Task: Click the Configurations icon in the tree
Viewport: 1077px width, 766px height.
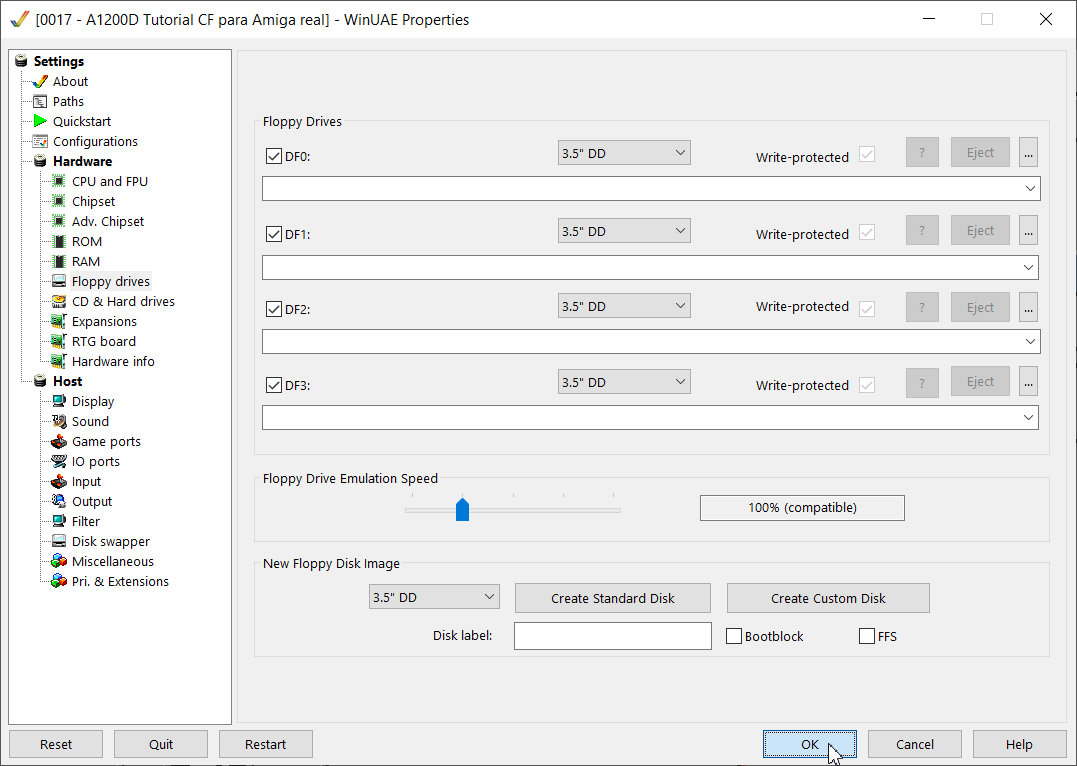Action: (x=40, y=142)
